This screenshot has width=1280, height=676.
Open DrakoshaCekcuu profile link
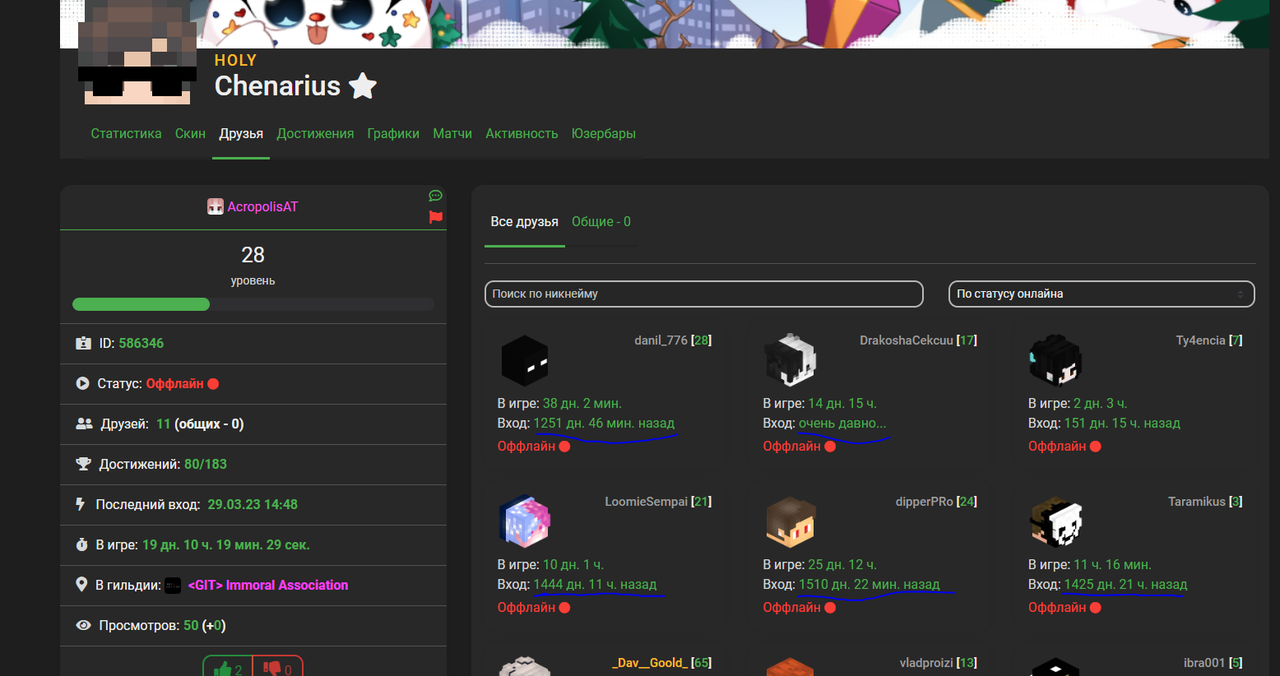pos(906,341)
